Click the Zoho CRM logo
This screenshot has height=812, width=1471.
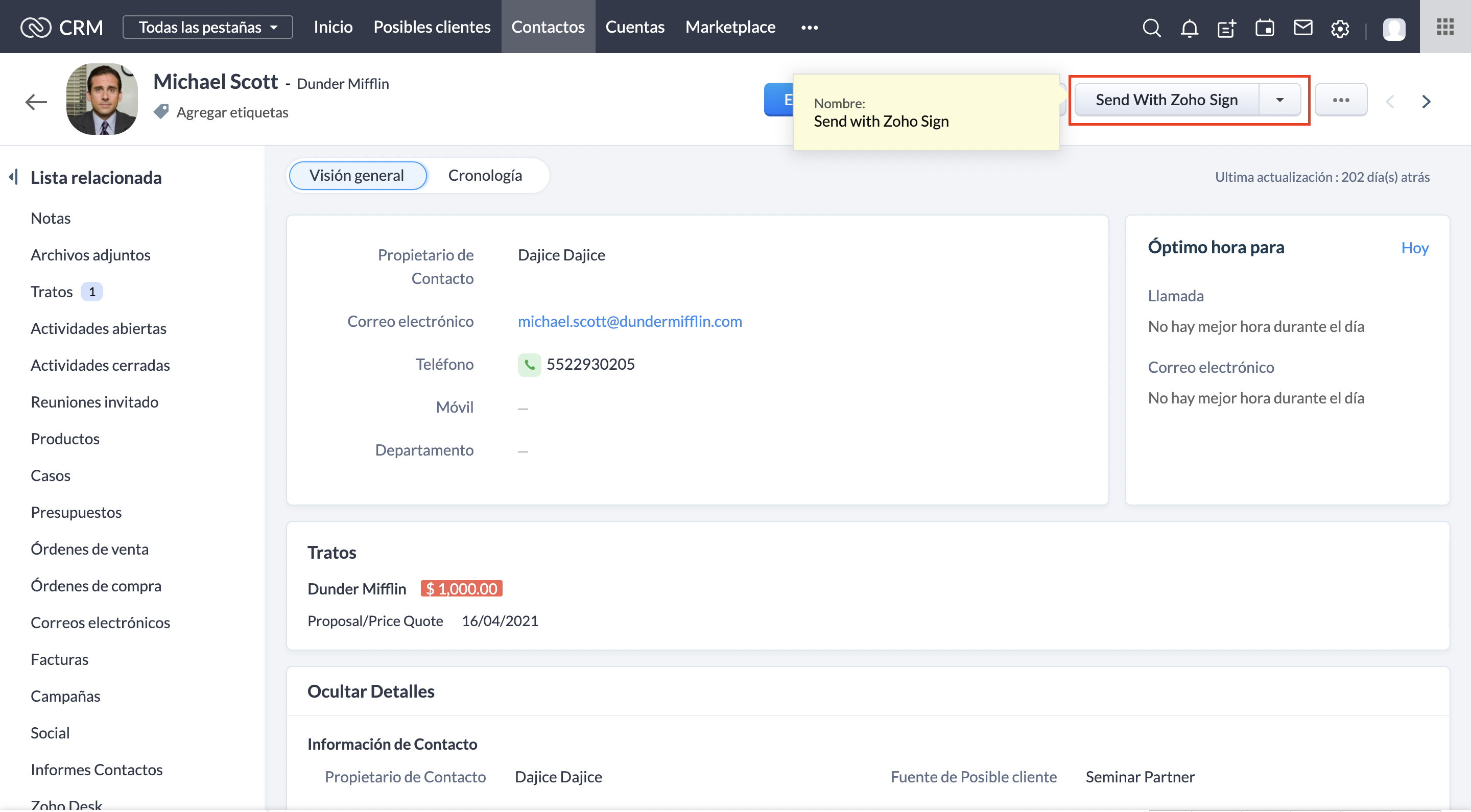pos(61,27)
